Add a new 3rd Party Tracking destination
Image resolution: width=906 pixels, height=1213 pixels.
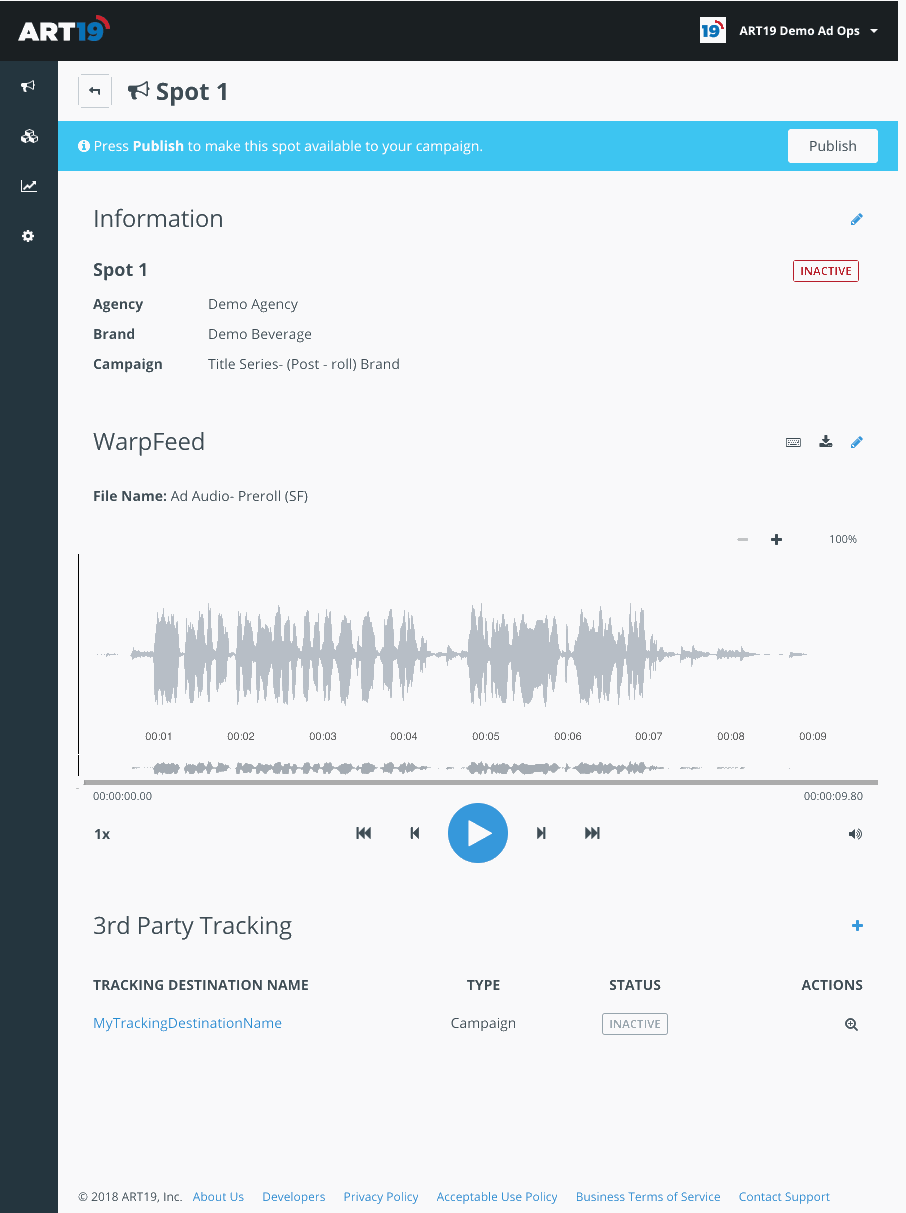pos(857,926)
